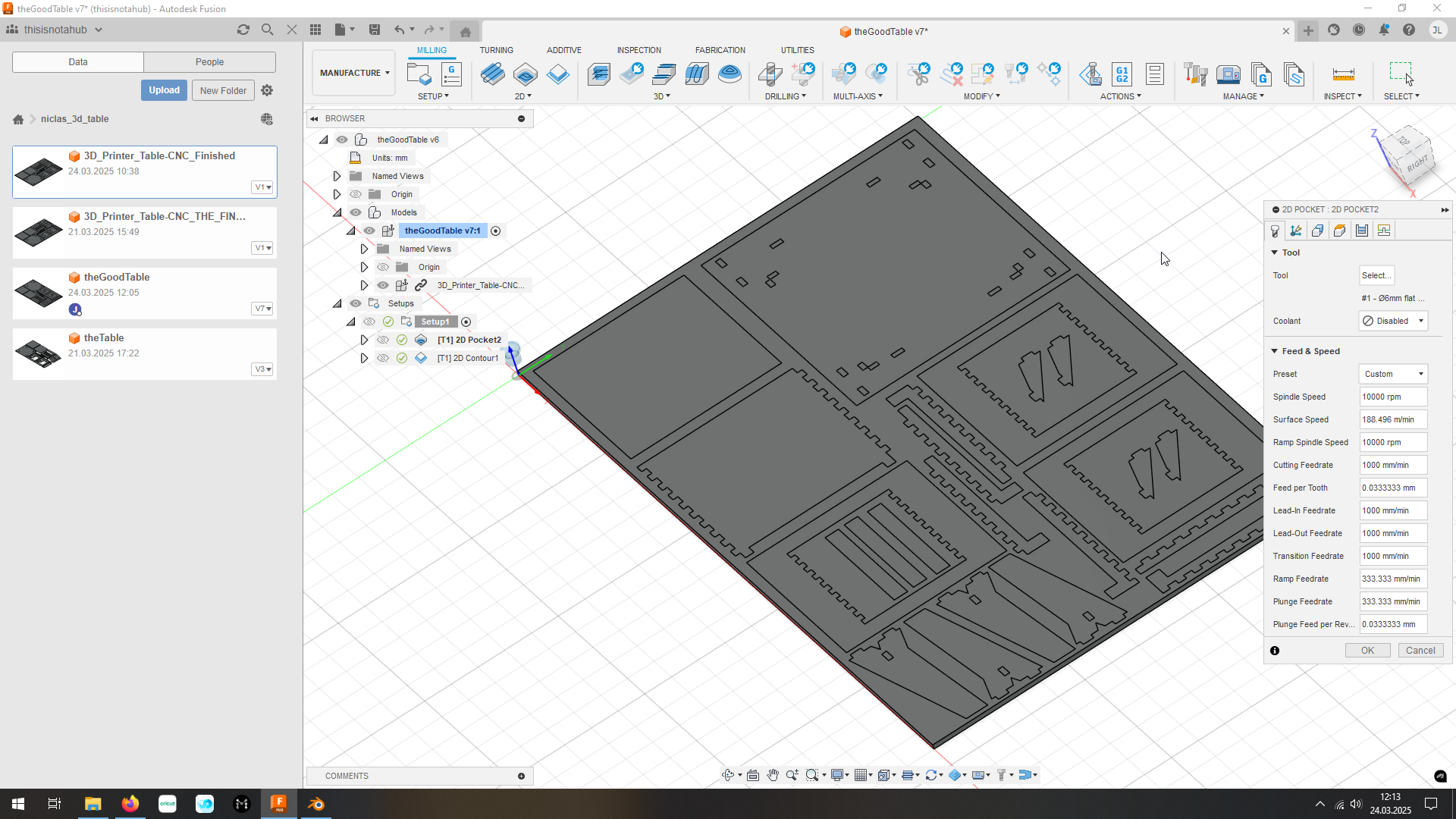Open the MANUFACTURE workspace dropdown
Image resolution: width=1456 pixels, height=819 pixels.
point(354,73)
